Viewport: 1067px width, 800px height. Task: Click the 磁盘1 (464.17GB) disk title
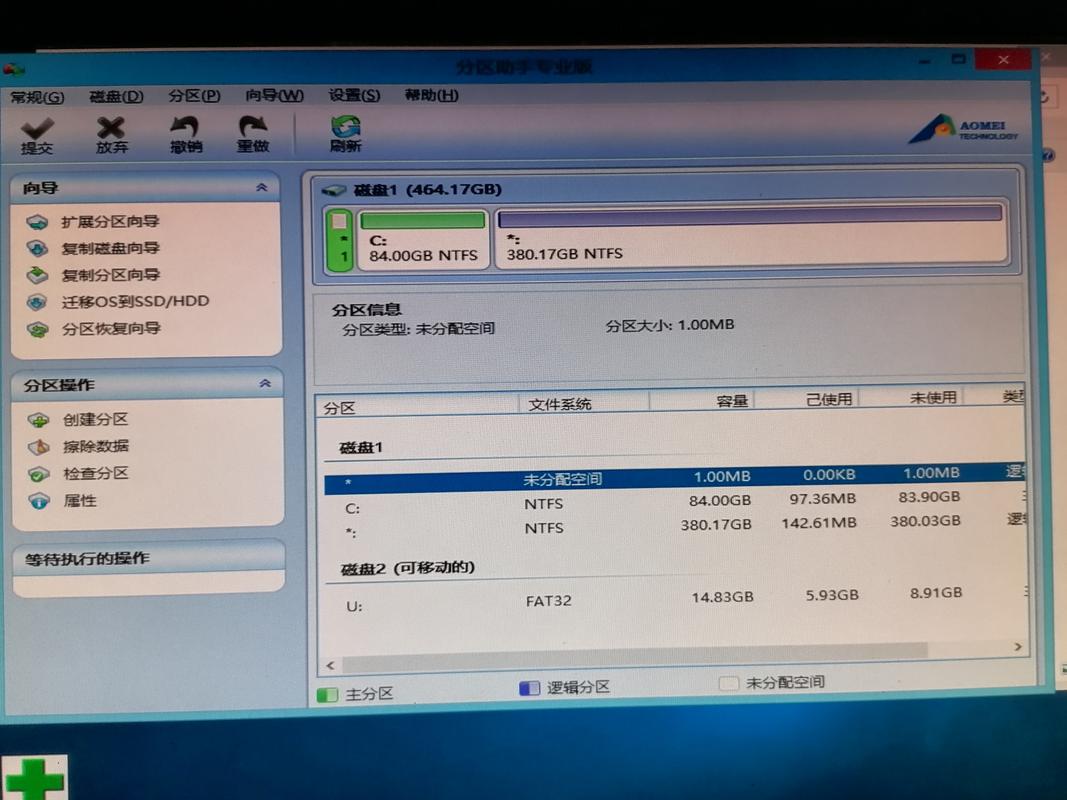428,190
